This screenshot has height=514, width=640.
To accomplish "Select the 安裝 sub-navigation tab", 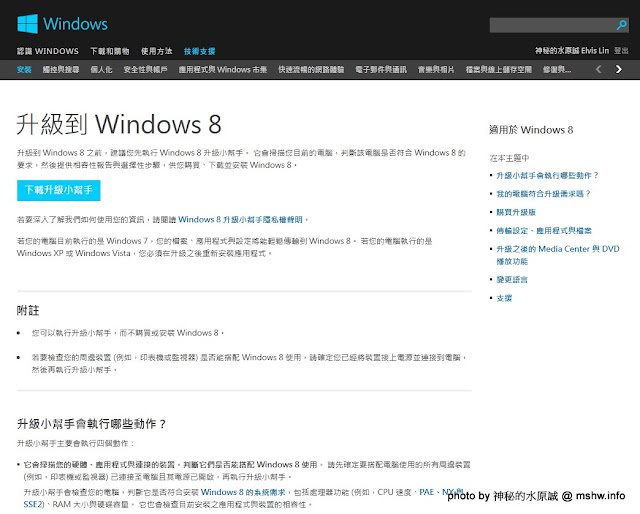I will tap(24, 69).
